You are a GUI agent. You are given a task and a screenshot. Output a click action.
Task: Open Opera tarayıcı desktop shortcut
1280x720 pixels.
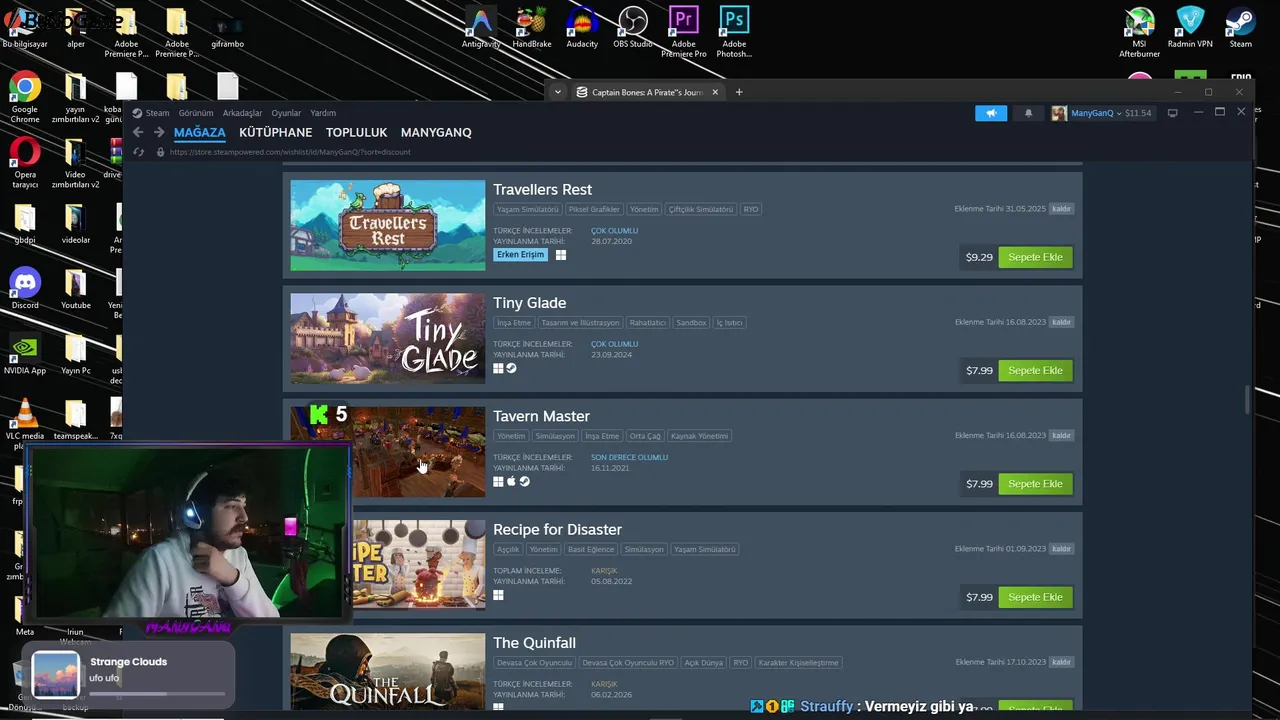(25, 161)
